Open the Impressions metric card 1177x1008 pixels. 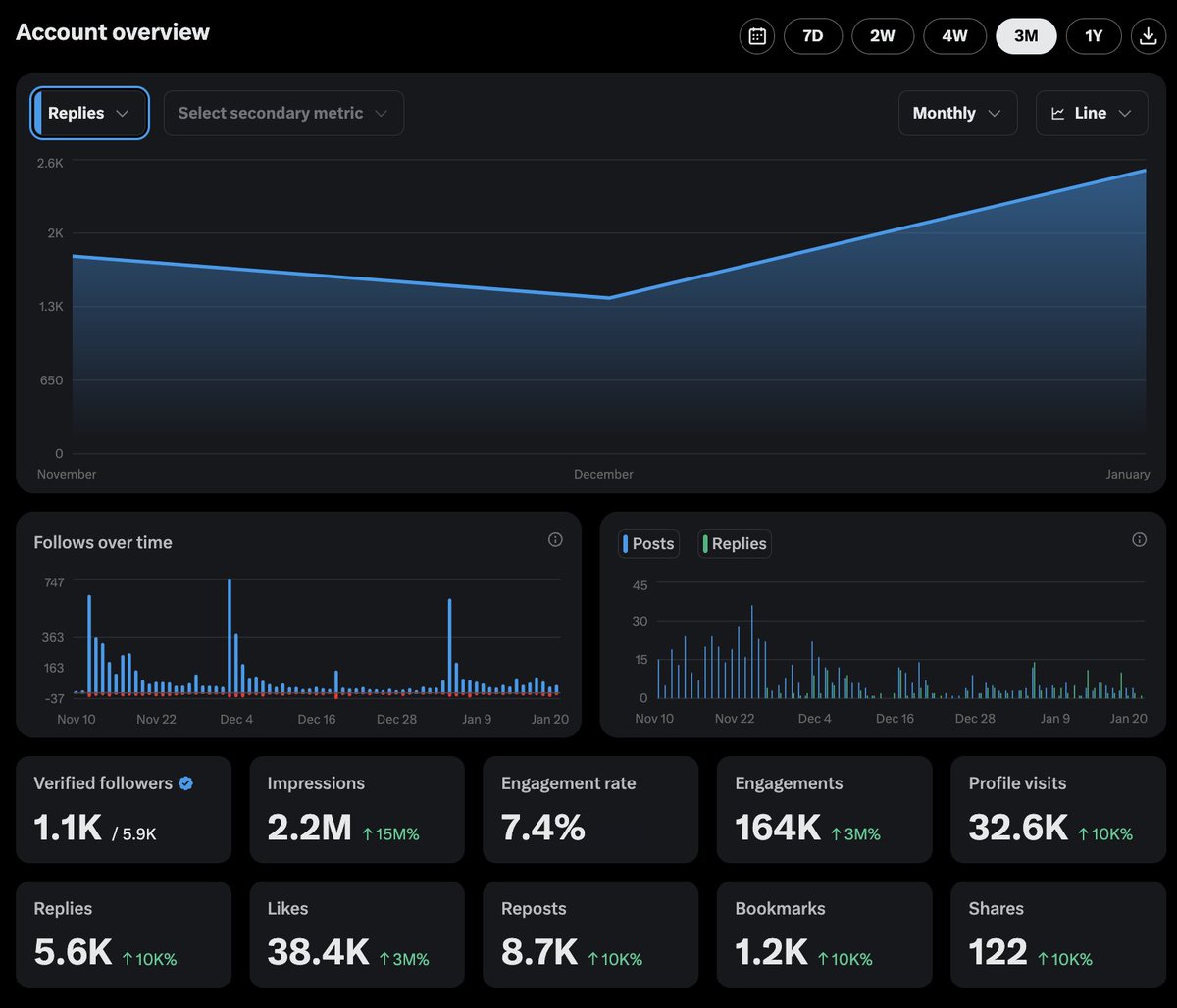[357, 809]
